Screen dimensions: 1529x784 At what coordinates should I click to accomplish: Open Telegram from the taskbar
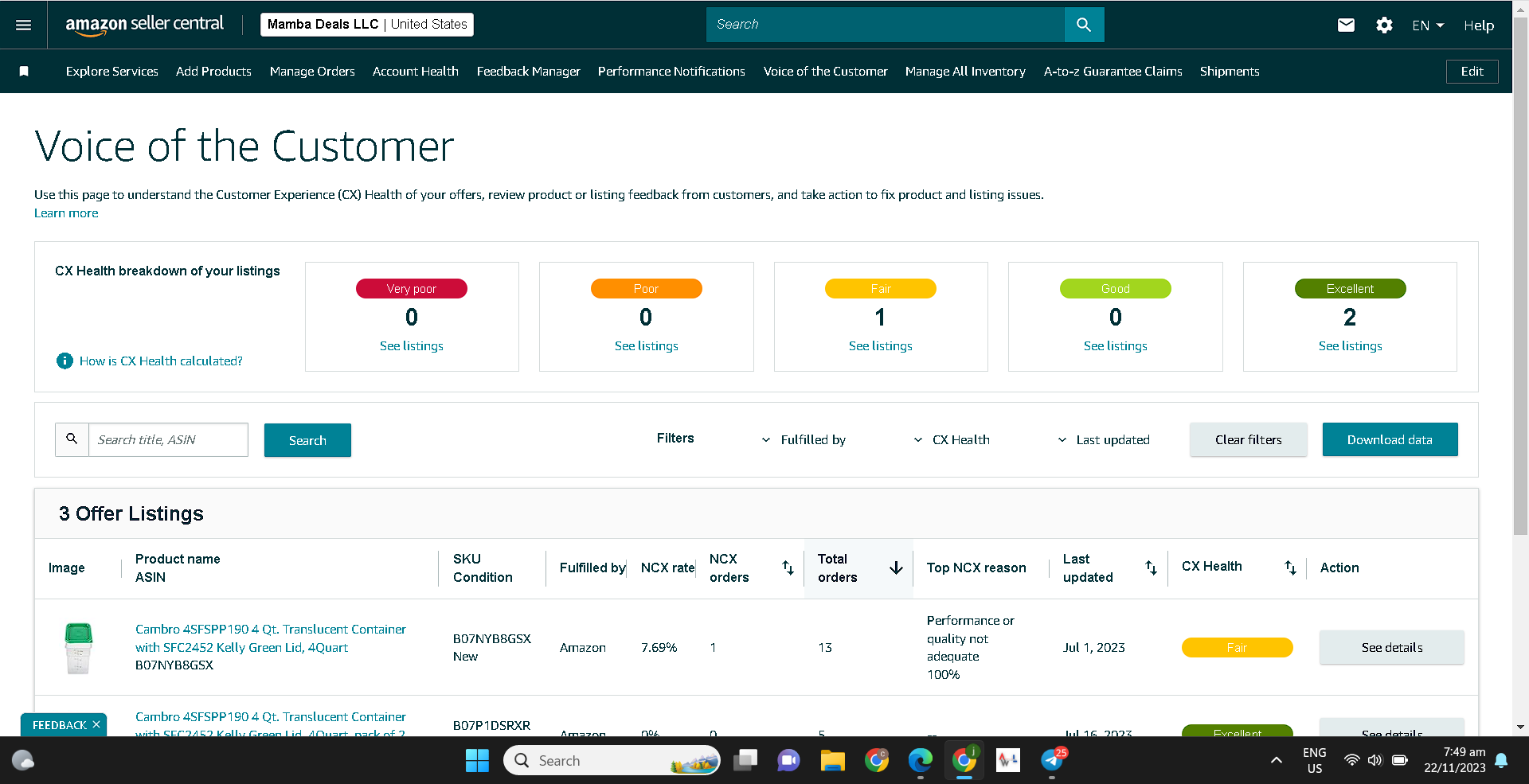(1052, 761)
